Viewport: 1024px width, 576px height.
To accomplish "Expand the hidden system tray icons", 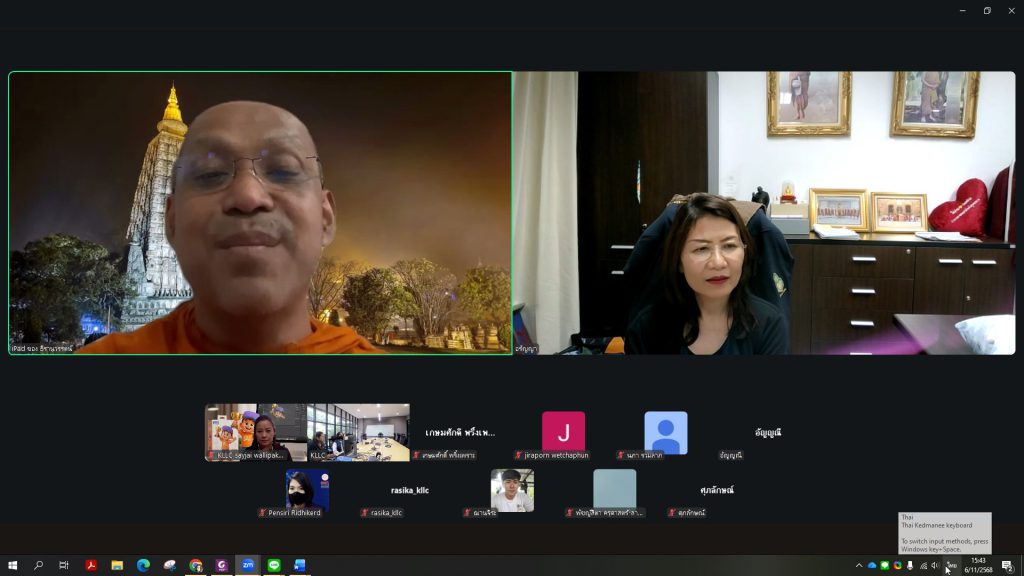I will pyautogui.click(x=858, y=565).
